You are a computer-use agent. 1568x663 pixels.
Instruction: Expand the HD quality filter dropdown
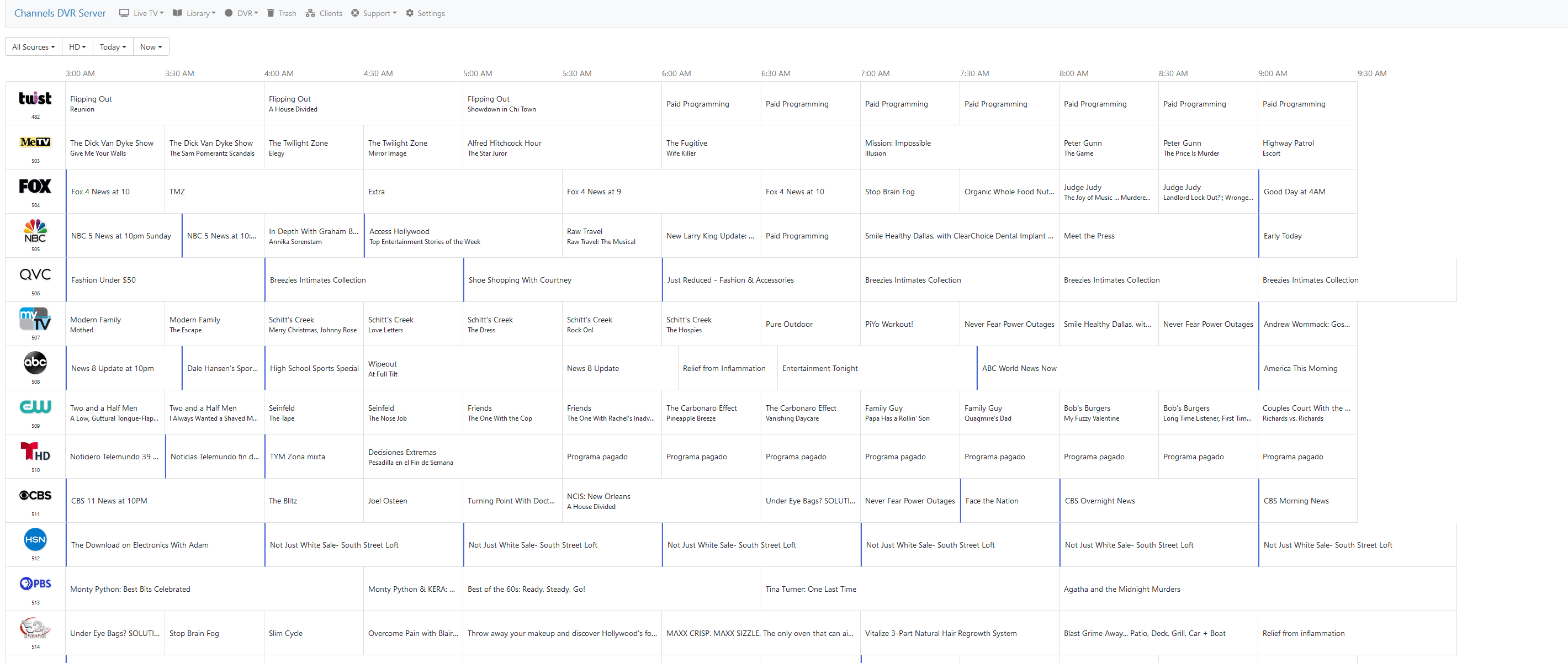pos(77,47)
